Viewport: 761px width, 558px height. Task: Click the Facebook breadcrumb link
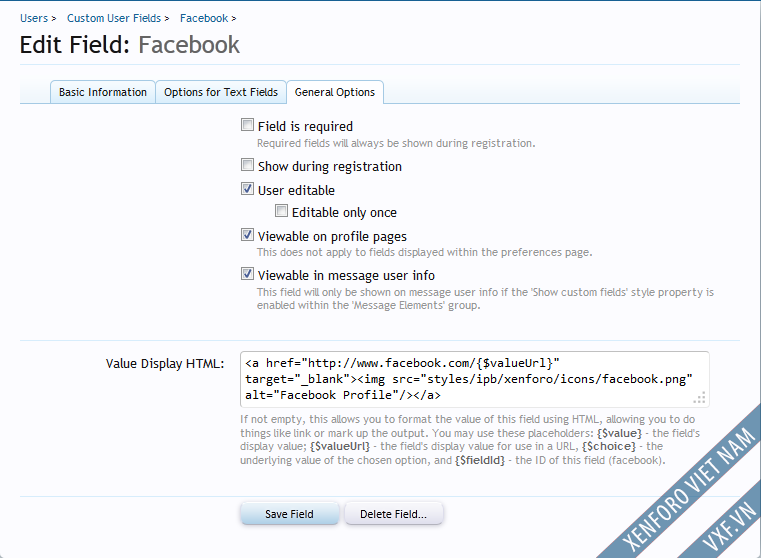click(204, 18)
